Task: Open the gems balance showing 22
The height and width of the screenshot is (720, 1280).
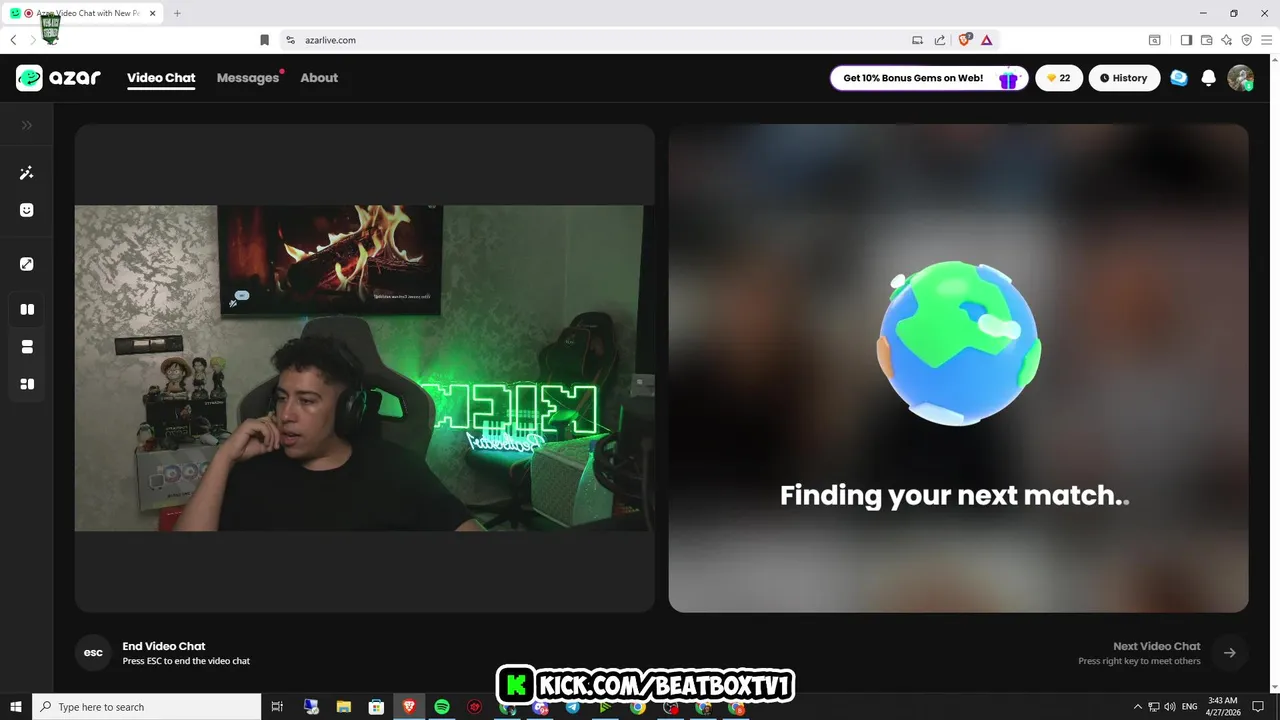Action: [x=1059, y=78]
